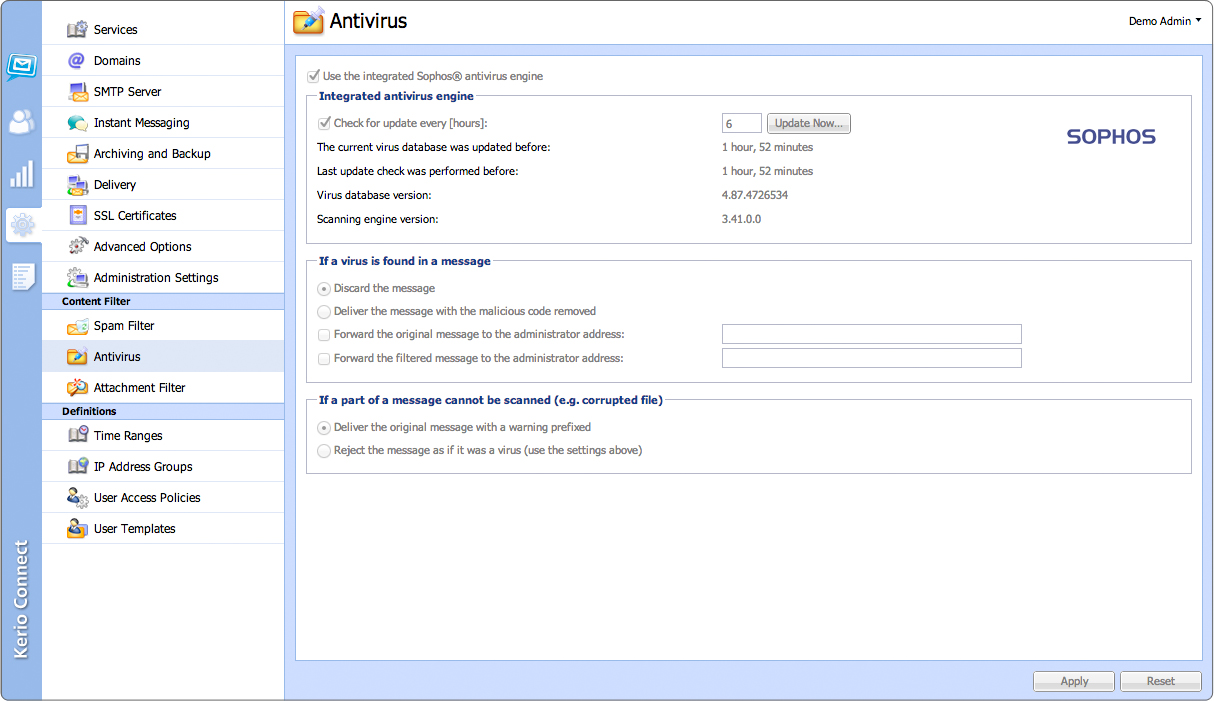Toggle Check for update every hours checkbox
This screenshot has height=701, width=1214.
[324, 123]
